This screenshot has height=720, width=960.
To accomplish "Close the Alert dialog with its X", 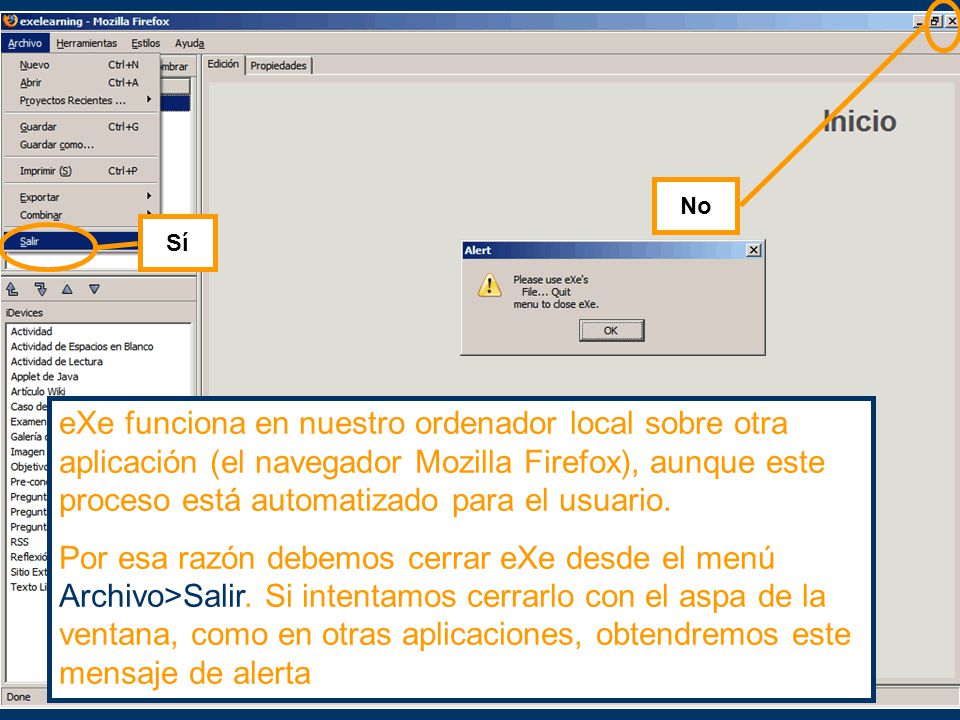I will click(x=754, y=250).
